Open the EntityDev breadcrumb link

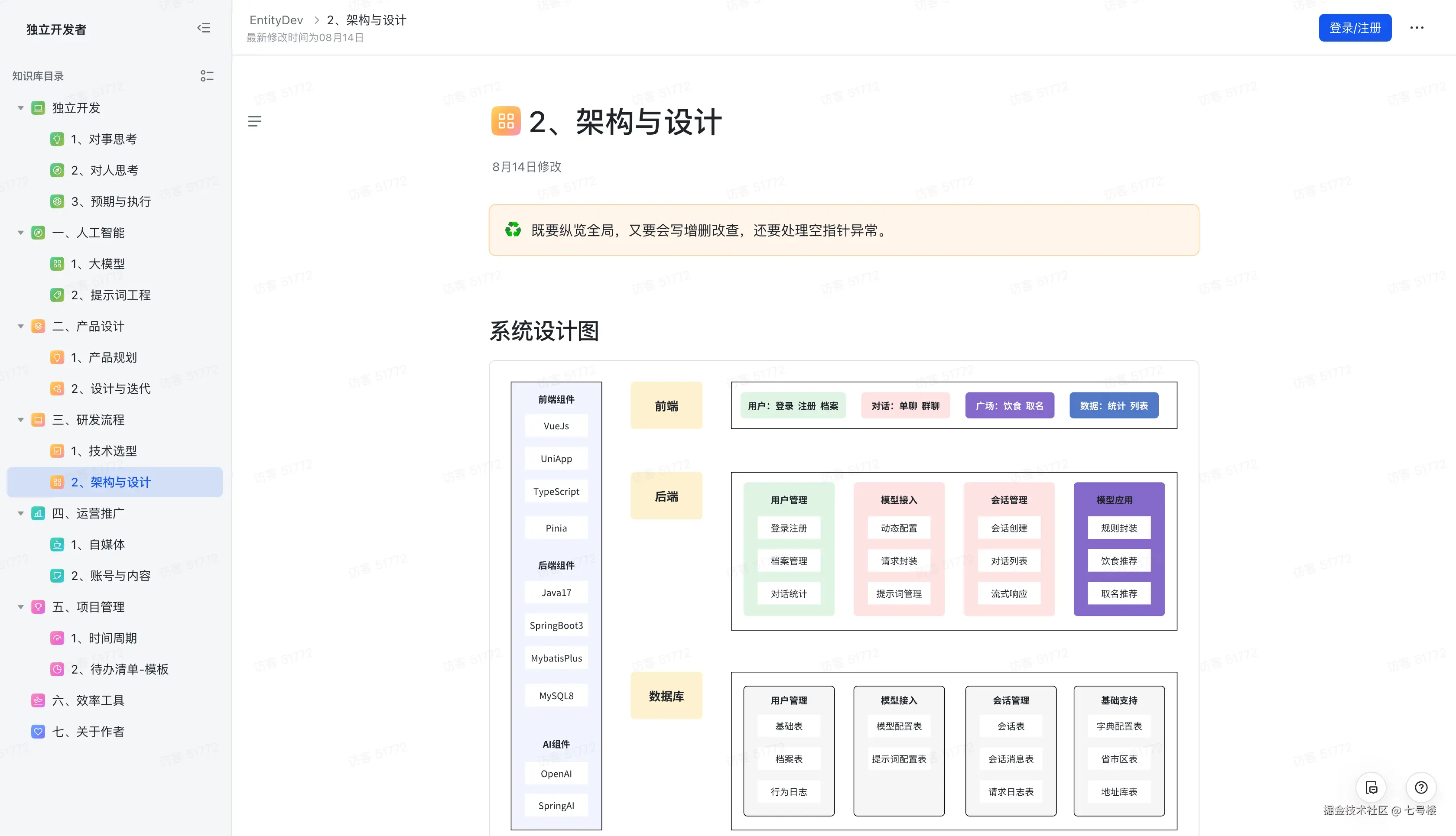[276, 19]
